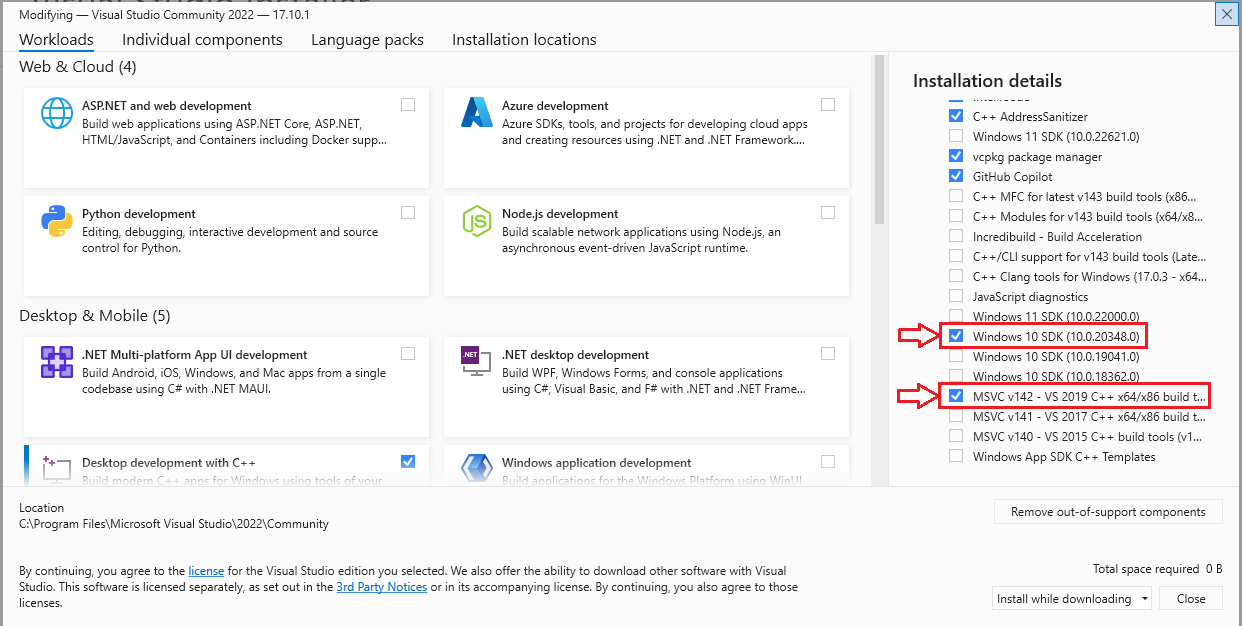Click the Windows application development icon

[x=477, y=468]
